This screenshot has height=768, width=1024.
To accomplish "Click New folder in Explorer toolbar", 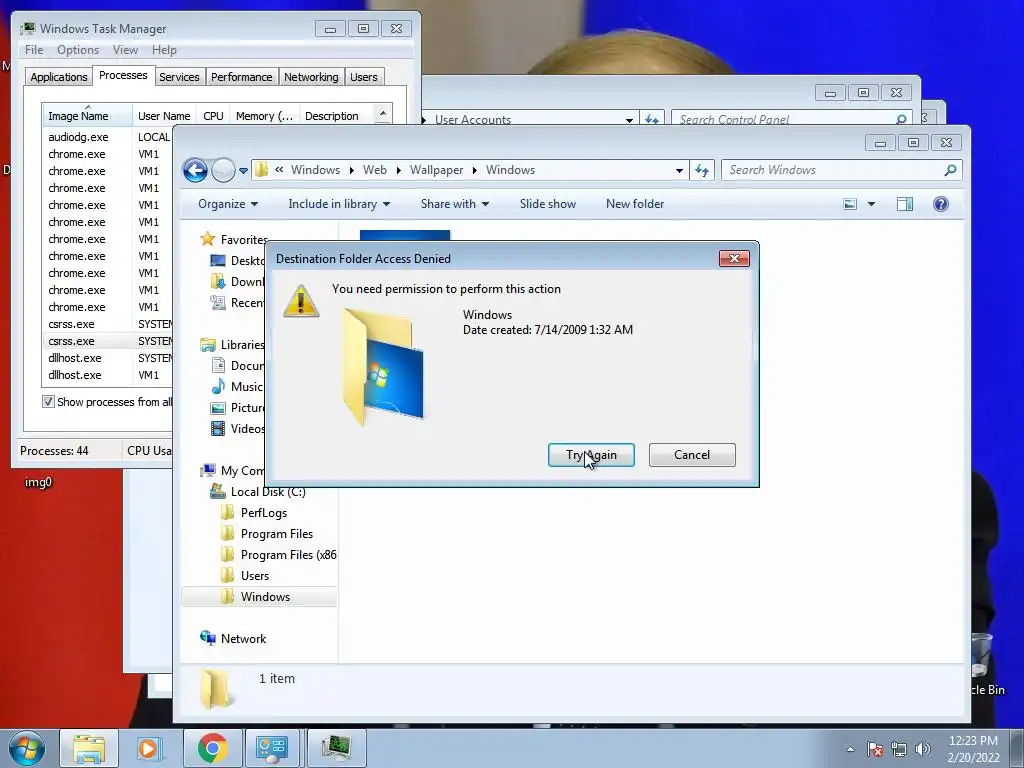I will click(635, 204).
